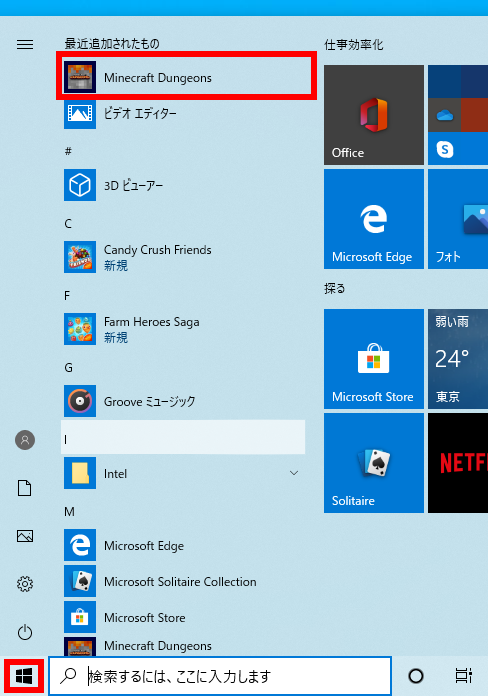Open Minecraft Dungeons under M section
This screenshot has width=488, height=696.
tap(183, 646)
